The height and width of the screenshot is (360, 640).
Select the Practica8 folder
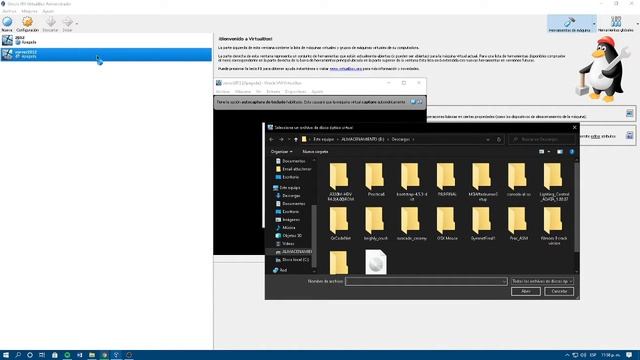click(x=376, y=180)
